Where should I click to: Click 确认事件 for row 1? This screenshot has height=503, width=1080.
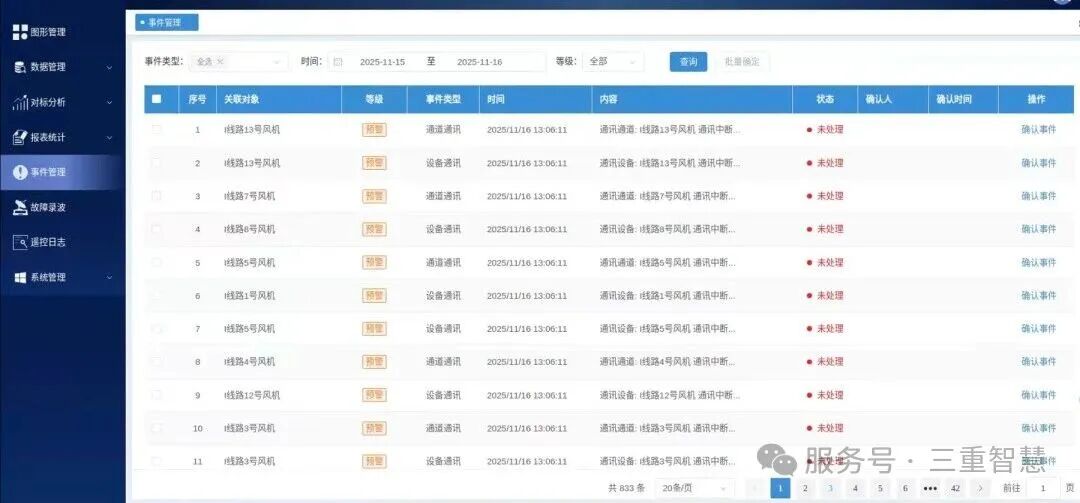click(x=1038, y=130)
